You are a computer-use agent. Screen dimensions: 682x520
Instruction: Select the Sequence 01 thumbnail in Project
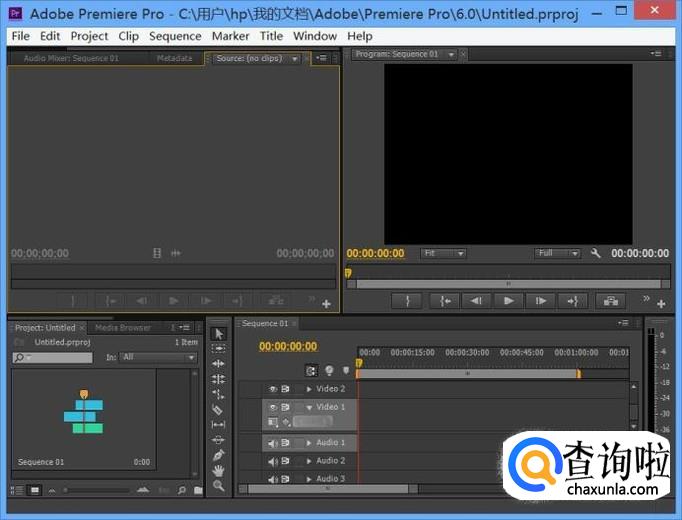(x=84, y=412)
